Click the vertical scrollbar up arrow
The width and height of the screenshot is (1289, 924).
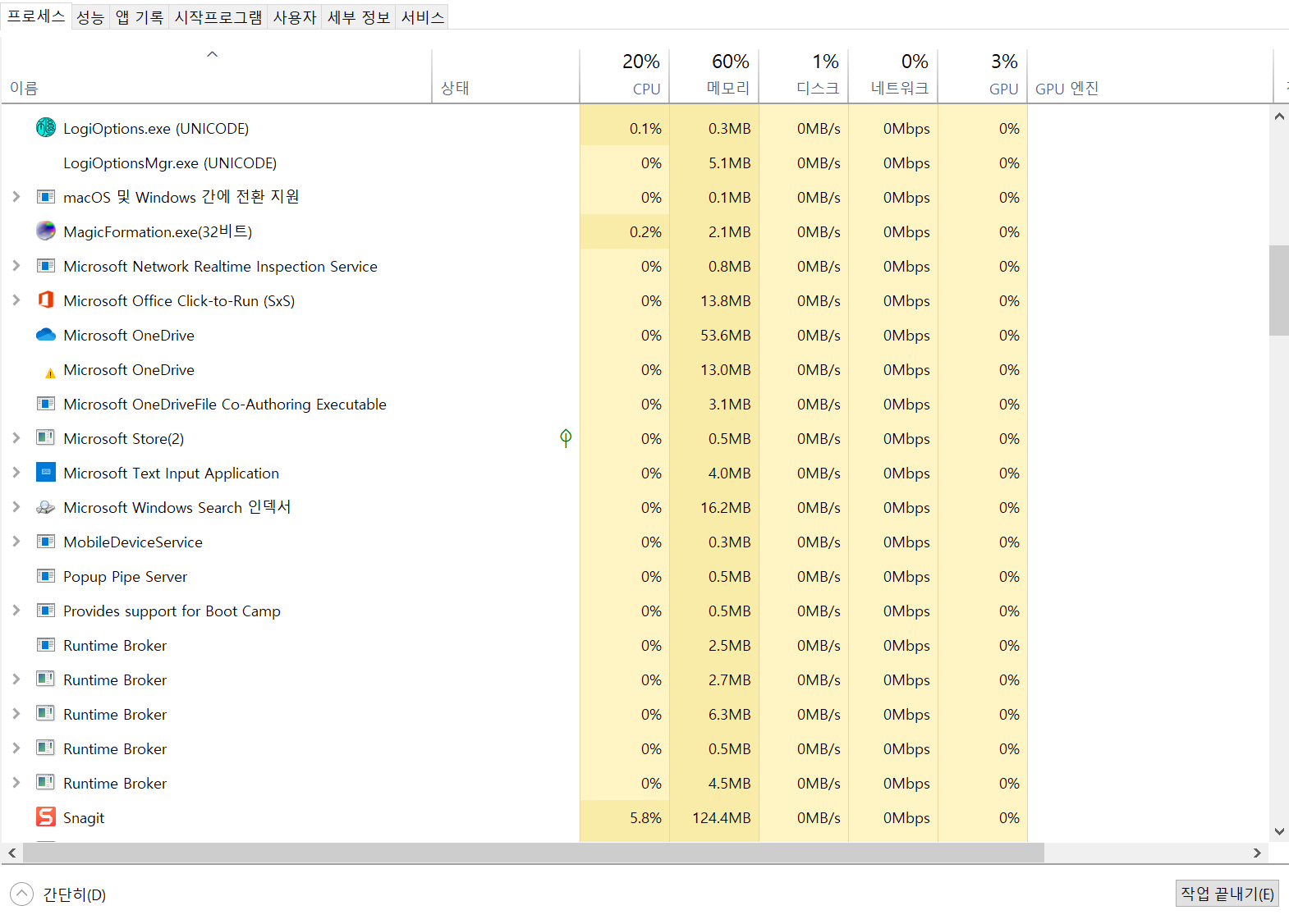[1279, 117]
